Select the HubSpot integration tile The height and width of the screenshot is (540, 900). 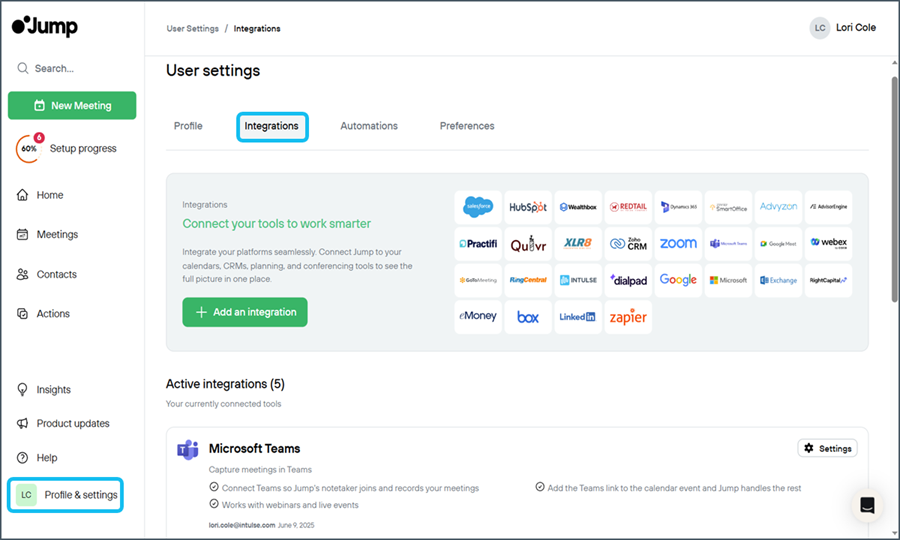(528, 207)
